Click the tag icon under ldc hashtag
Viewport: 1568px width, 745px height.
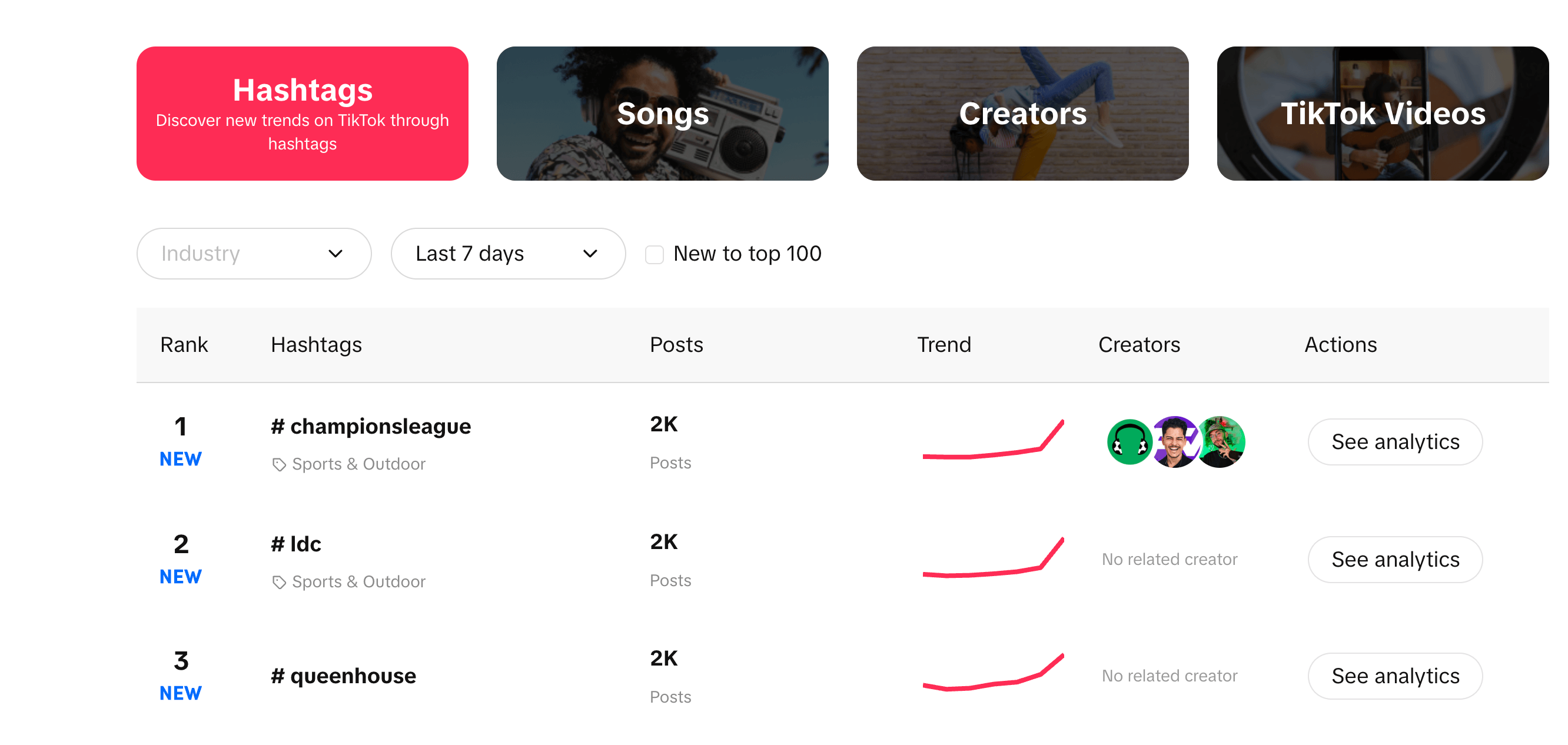279,583
